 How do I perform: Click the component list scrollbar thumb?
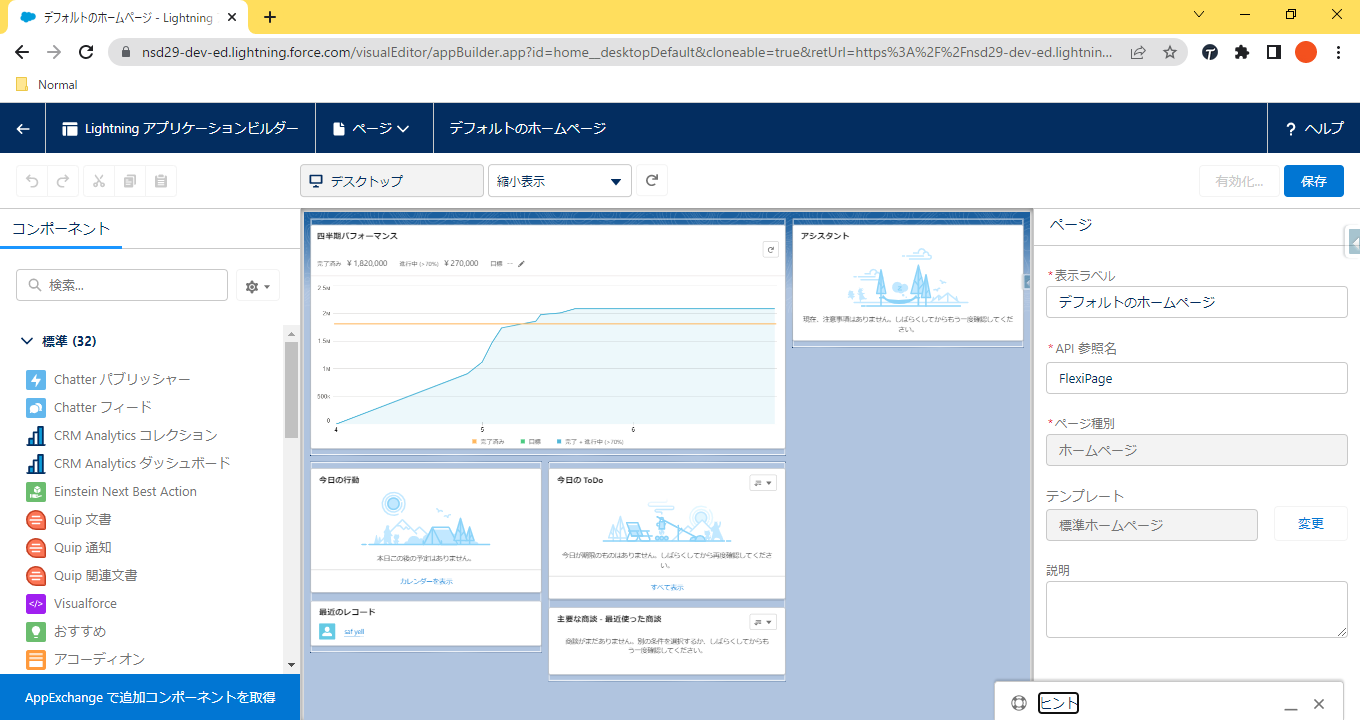click(x=291, y=390)
